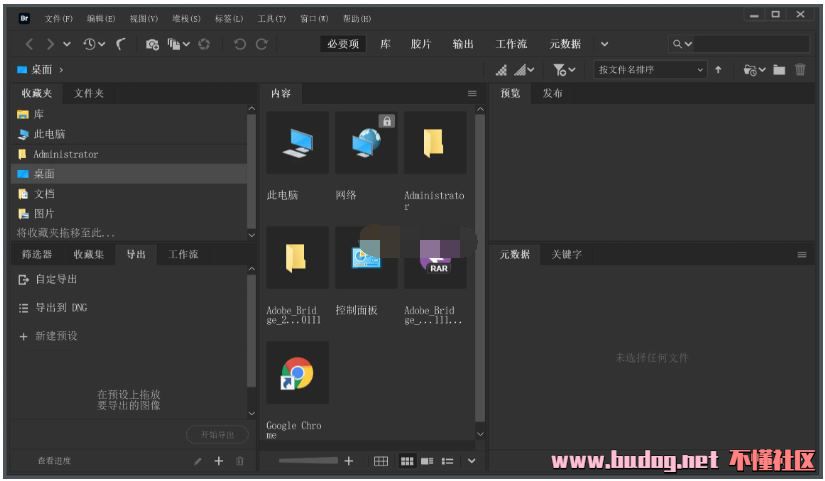Expand the workspace switcher chevron
Viewport: 825px width, 481px height.
click(605, 44)
